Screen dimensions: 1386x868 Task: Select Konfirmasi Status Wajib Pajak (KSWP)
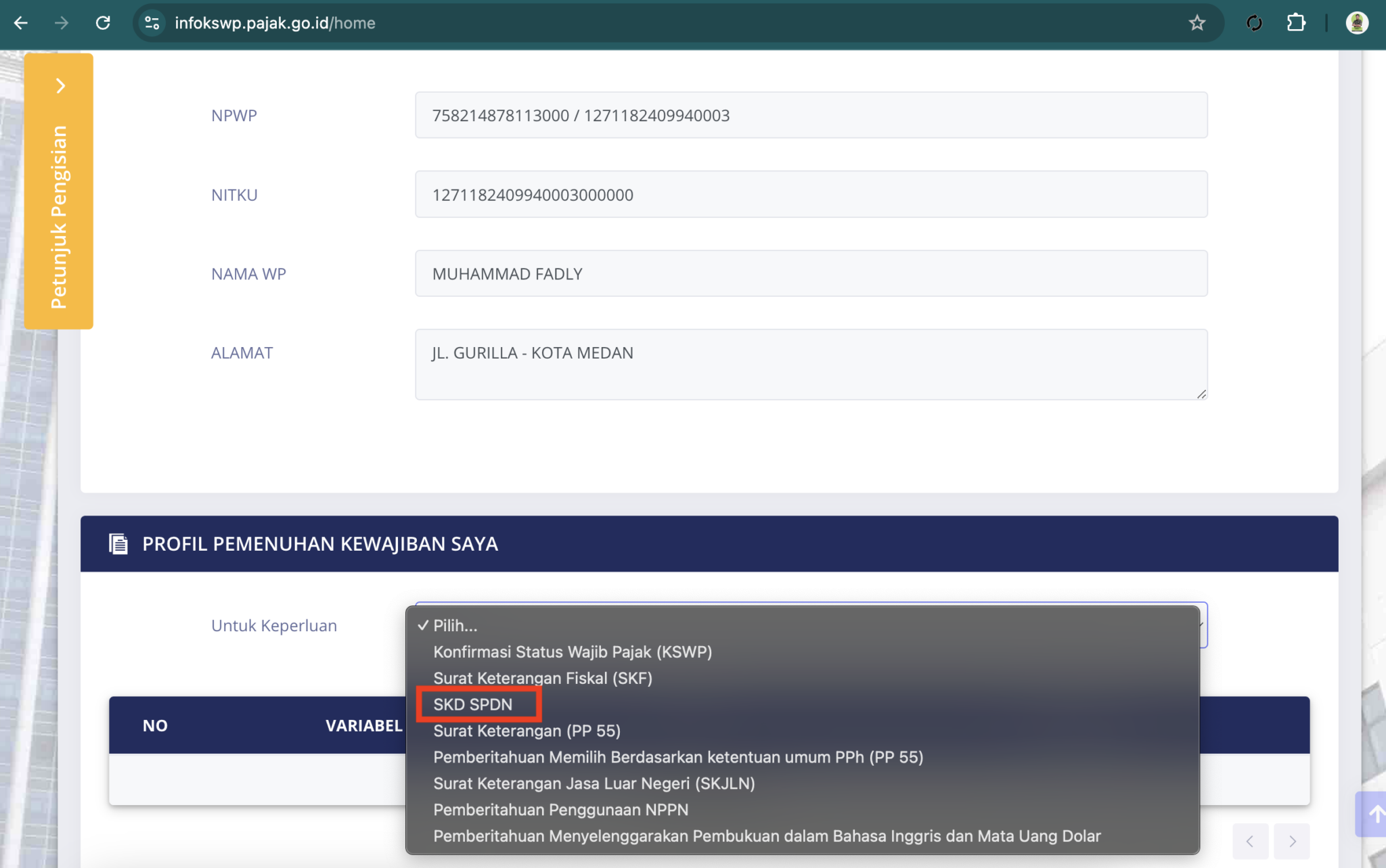coord(572,652)
